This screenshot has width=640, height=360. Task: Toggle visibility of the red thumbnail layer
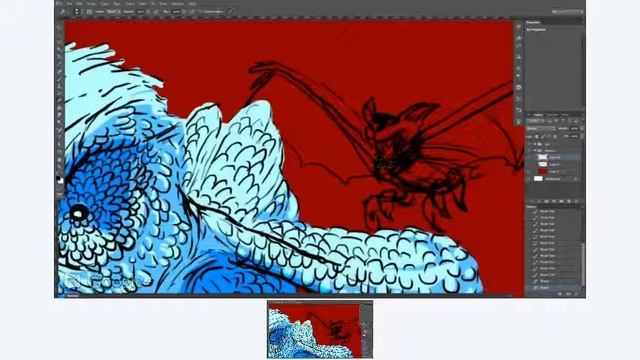[529, 172]
